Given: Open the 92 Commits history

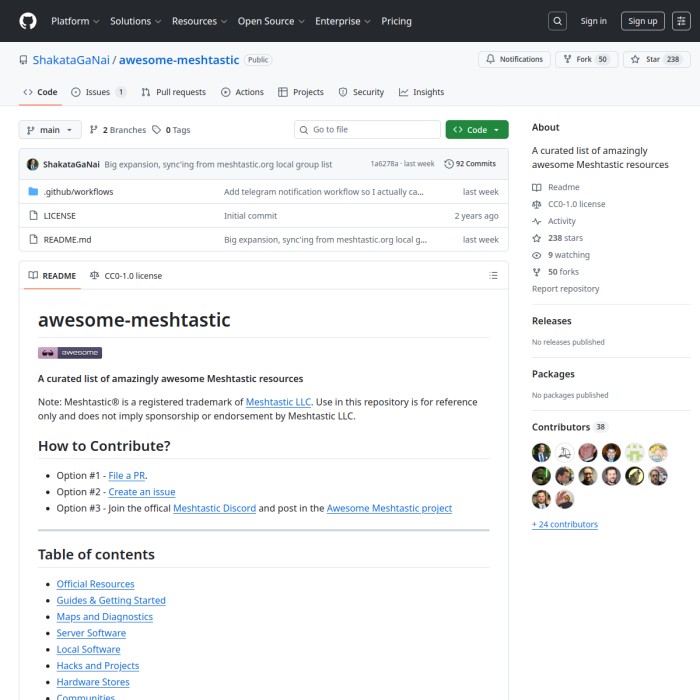Looking at the screenshot, I should (x=470, y=164).
